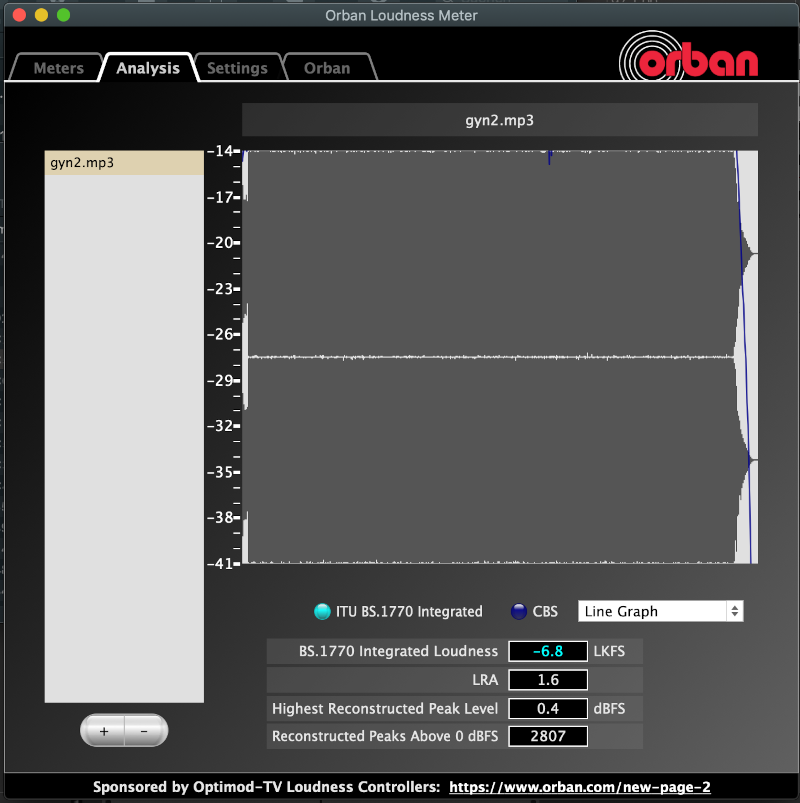Open the Line Graph dropdown
Viewport: 800px width, 803px height.
(x=660, y=611)
